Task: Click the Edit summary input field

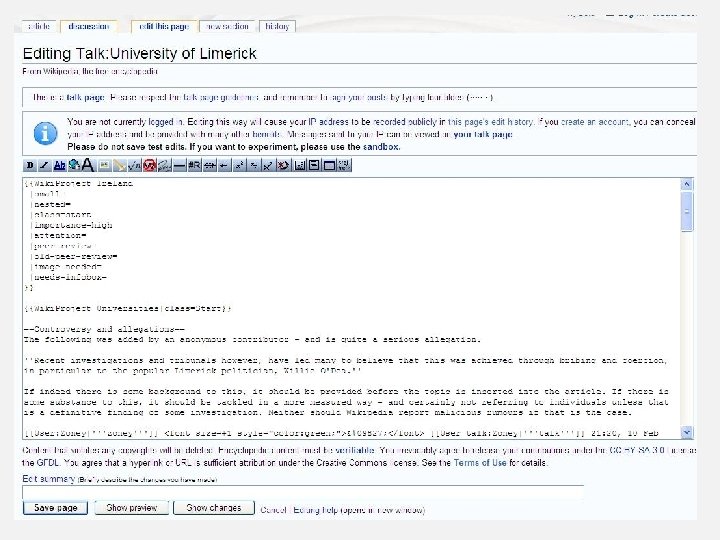Action: 303,492
